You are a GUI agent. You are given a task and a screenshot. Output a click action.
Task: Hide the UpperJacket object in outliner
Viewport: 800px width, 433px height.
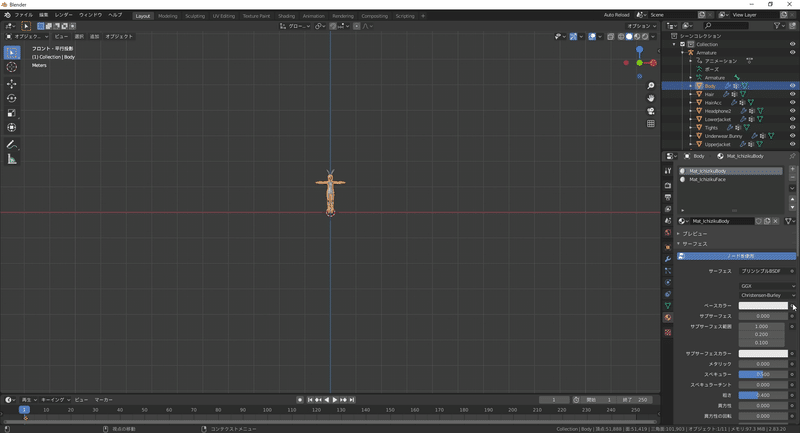click(x=792, y=144)
